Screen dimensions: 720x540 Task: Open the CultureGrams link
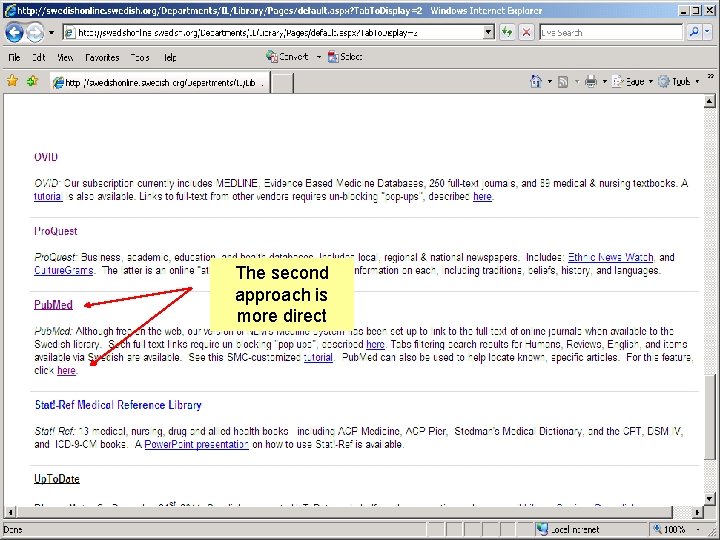tap(64, 270)
